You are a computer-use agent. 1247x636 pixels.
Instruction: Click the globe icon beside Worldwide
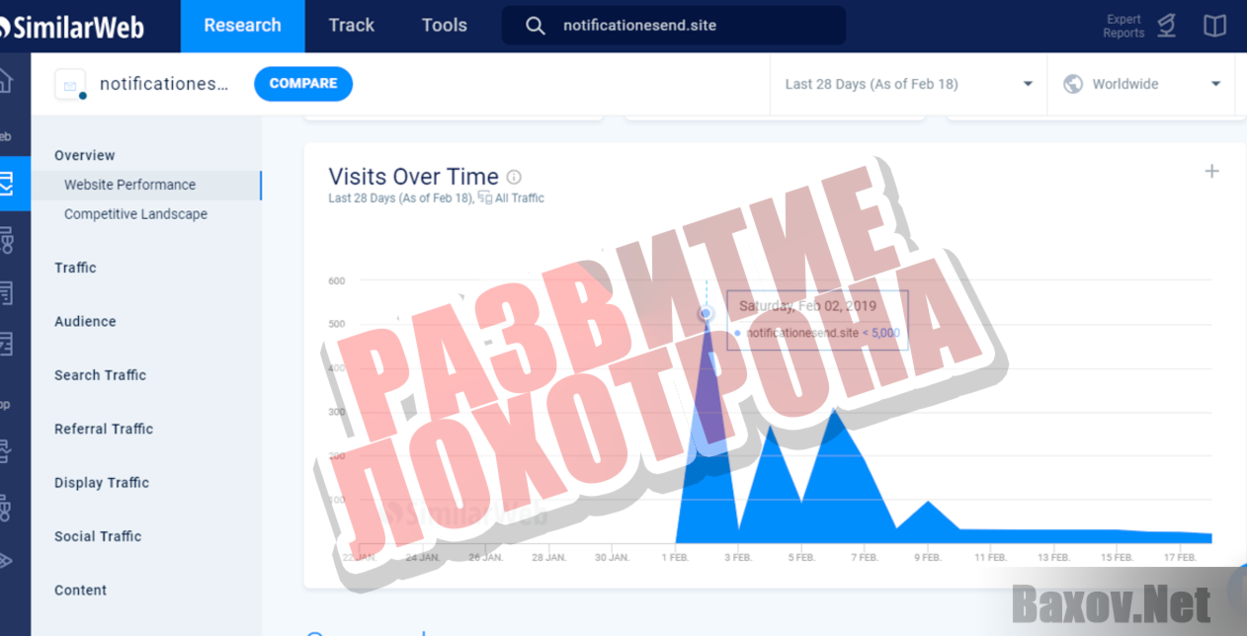click(1073, 84)
